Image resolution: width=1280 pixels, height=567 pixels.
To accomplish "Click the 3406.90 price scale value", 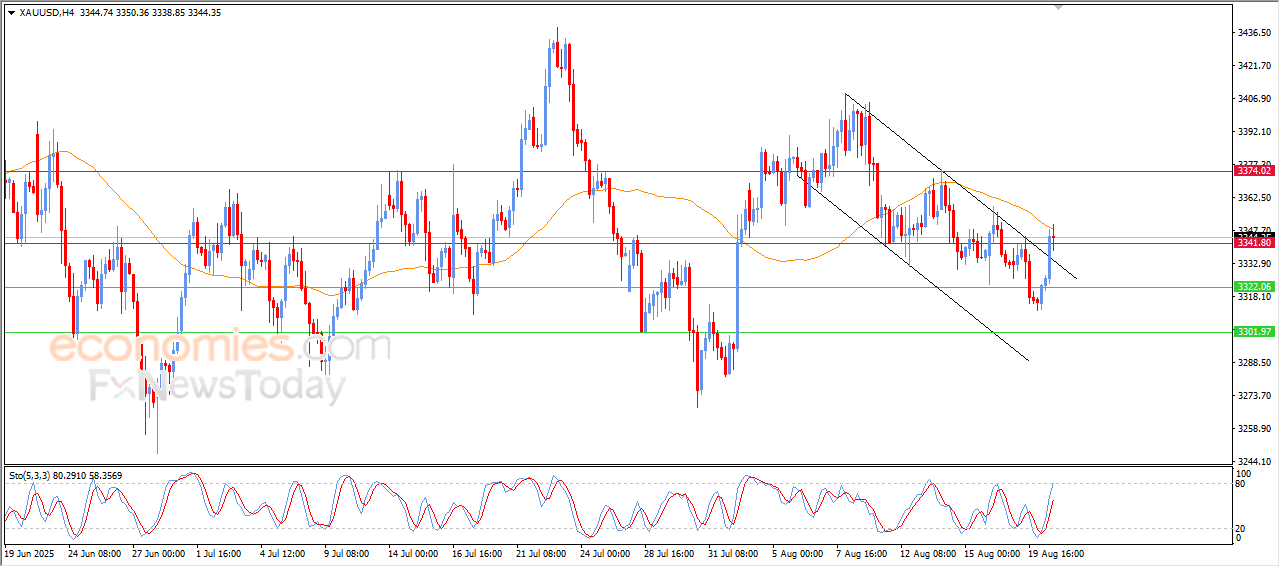I will tap(1254, 99).
